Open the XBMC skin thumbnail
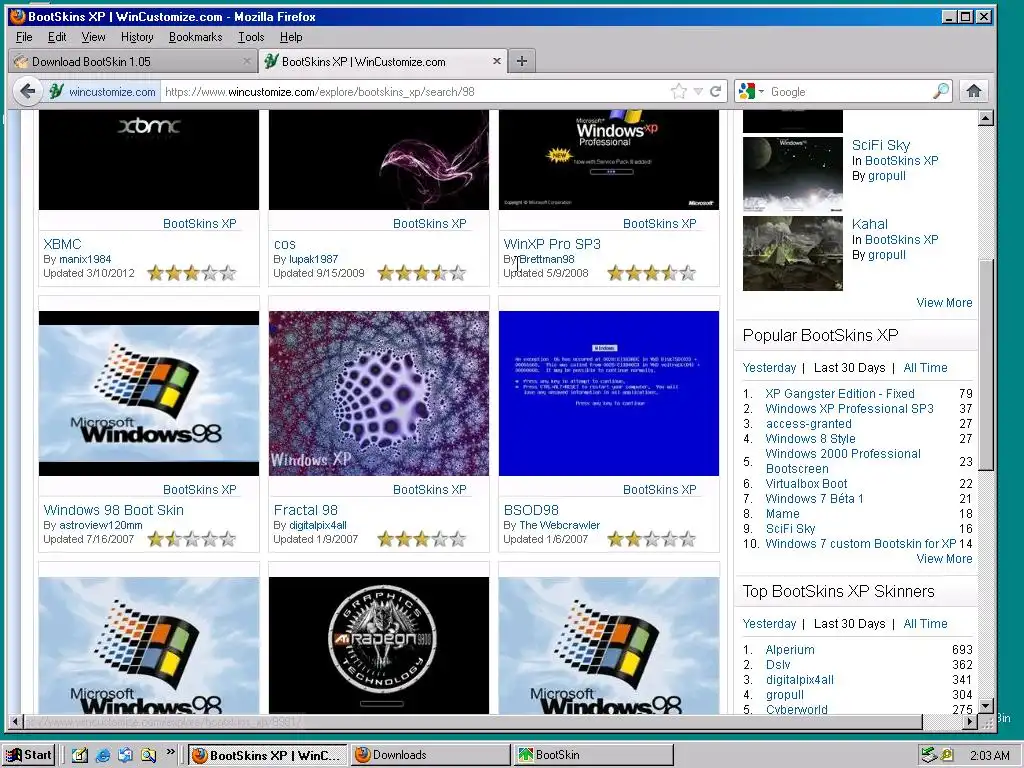This screenshot has height=768, width=1024. 149,160
